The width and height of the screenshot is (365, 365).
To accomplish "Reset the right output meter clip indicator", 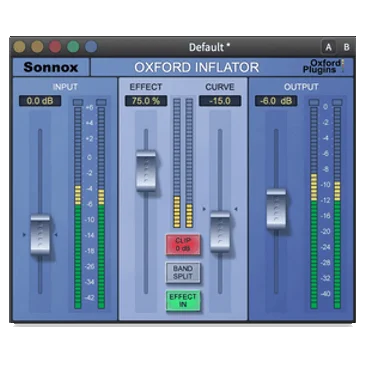I will pos(337,102).
